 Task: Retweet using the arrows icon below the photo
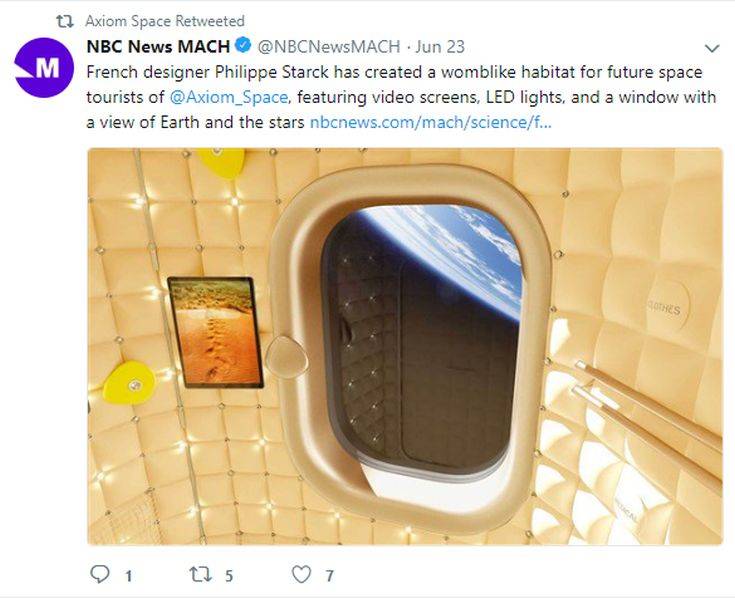199,574
